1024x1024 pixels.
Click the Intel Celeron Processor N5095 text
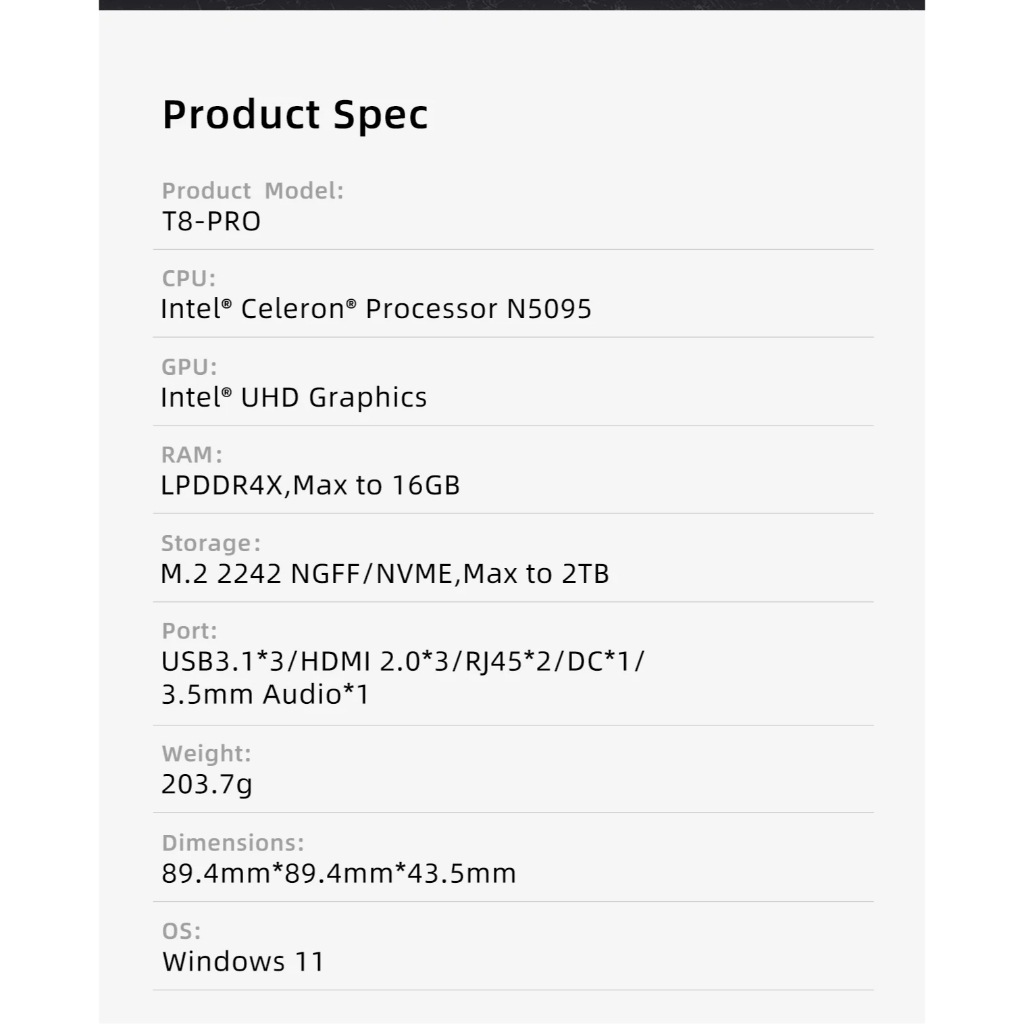pos(376,309)
